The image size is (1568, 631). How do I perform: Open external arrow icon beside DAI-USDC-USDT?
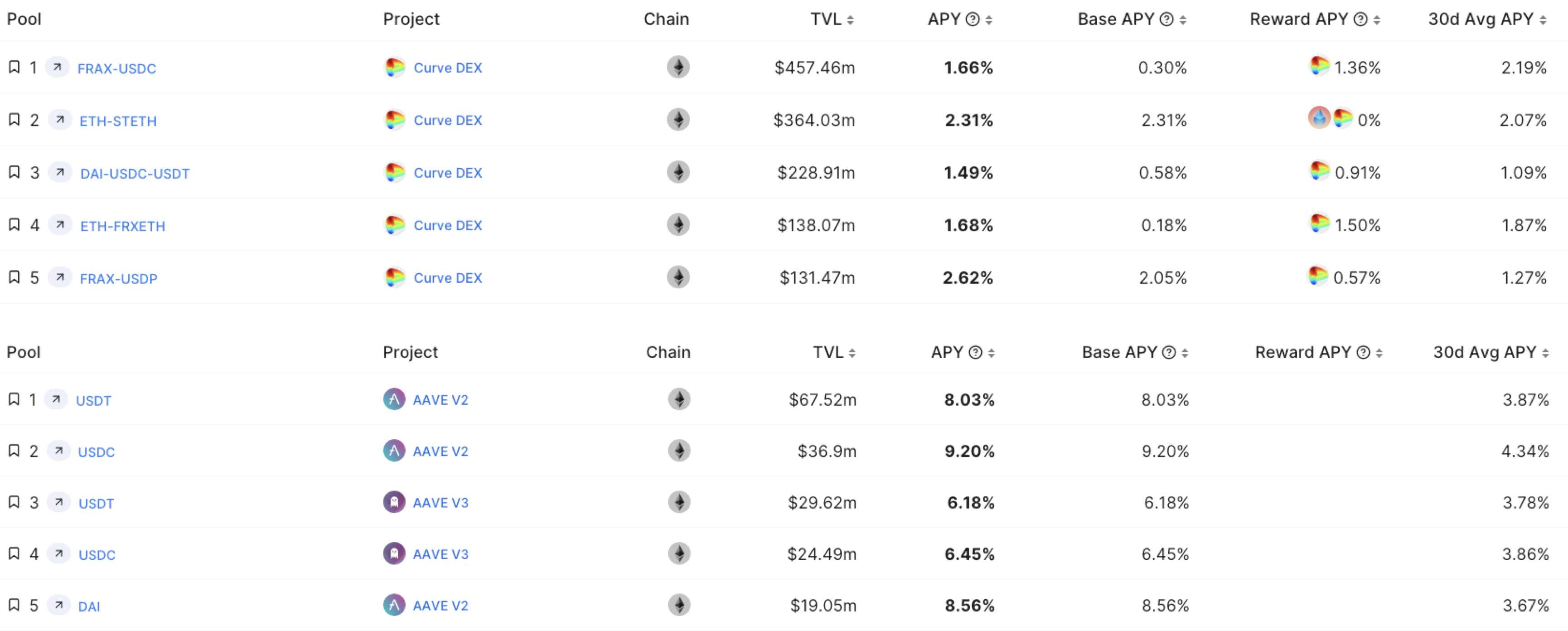[x=60, y=172]
